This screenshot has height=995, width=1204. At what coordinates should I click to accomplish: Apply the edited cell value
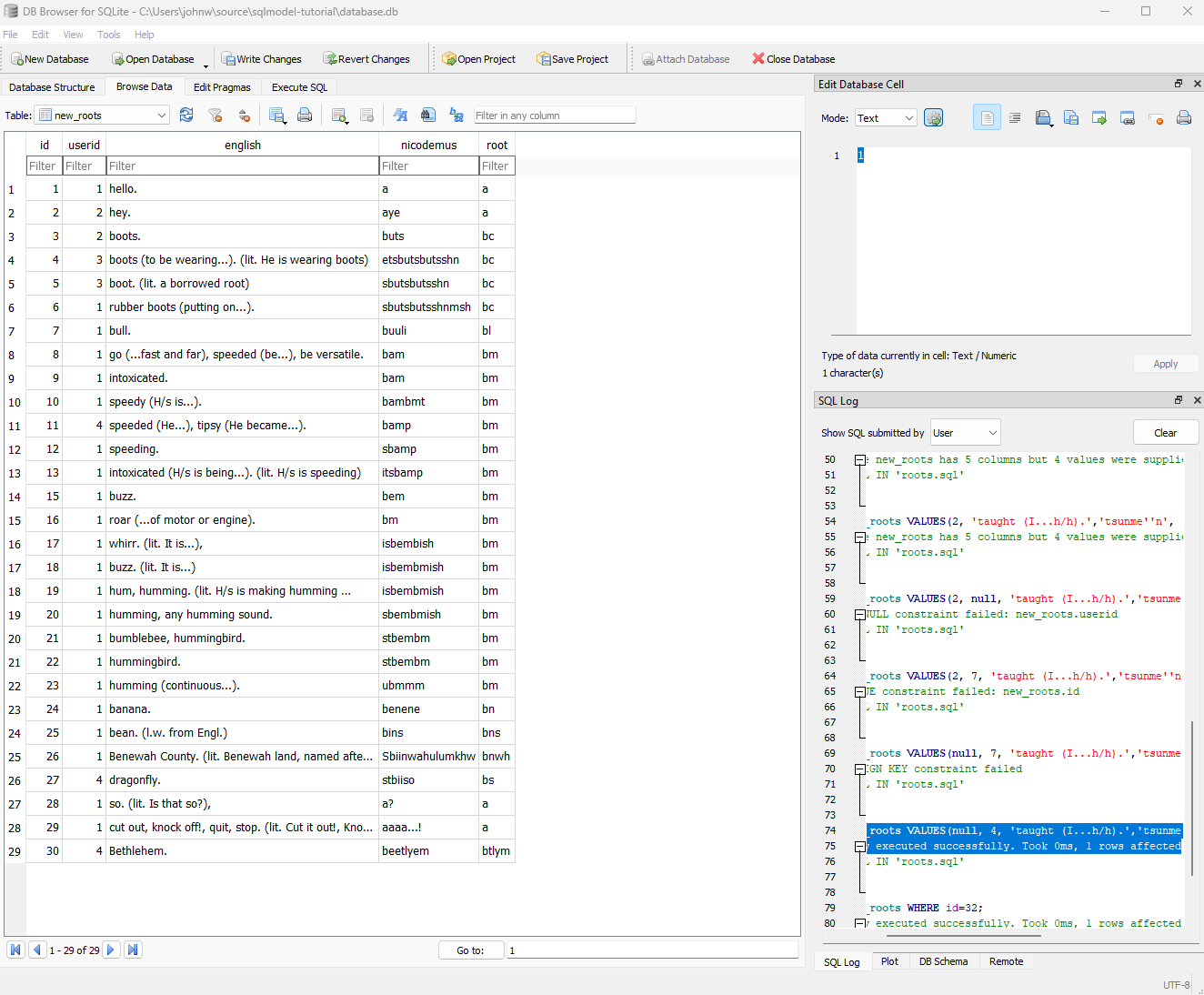point(1165,363)
